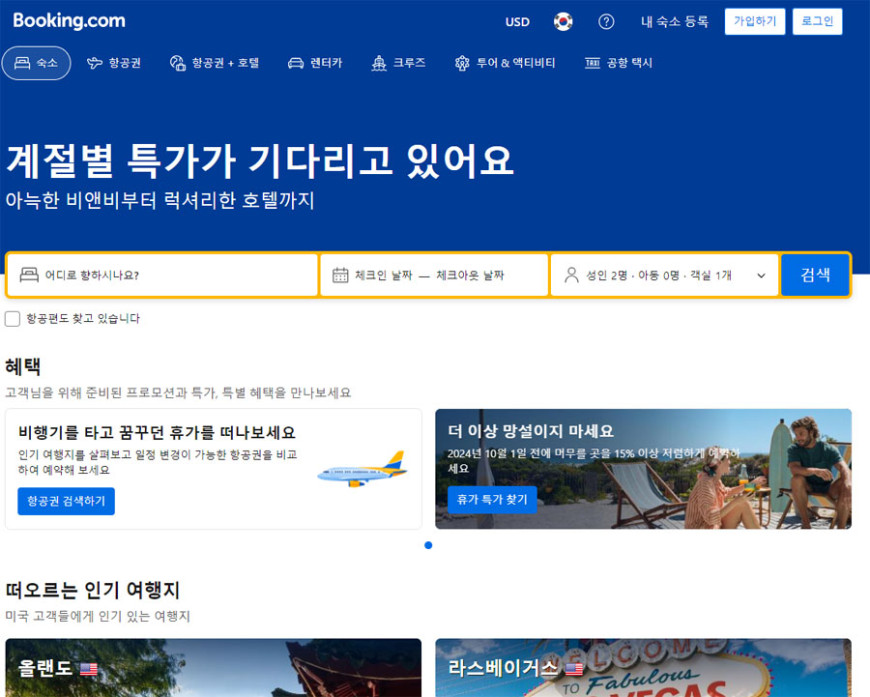Image resolution: width=870 pixels, height=697 pixels.
Task: Click the 비행기를 타고 꿈꾸던 휴가를 떠나보세요 heading
Action: [156, 432]
